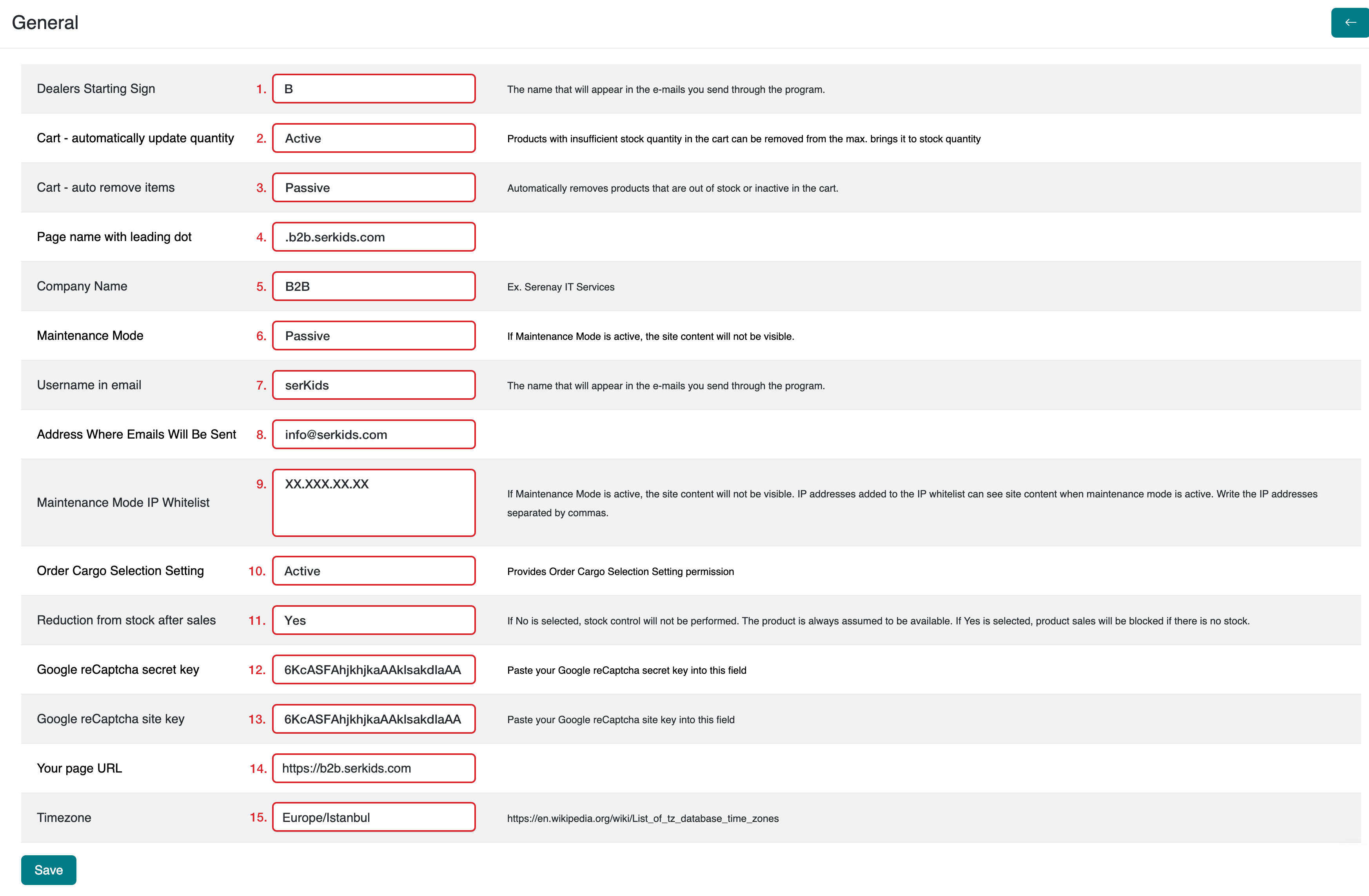Viewport: 1369px width, 896px height.
Task: Click the back arrow button
Action: click(1349, 23)
